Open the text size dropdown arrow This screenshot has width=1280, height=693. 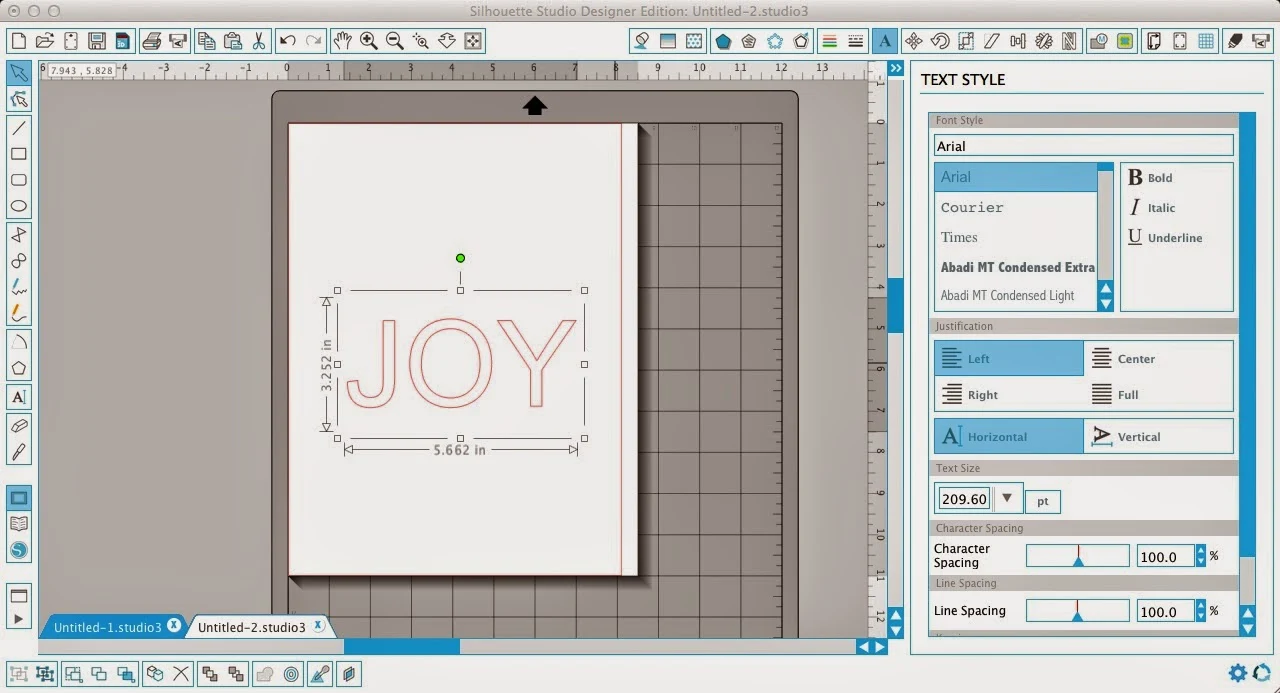(x=1007, y=498)
